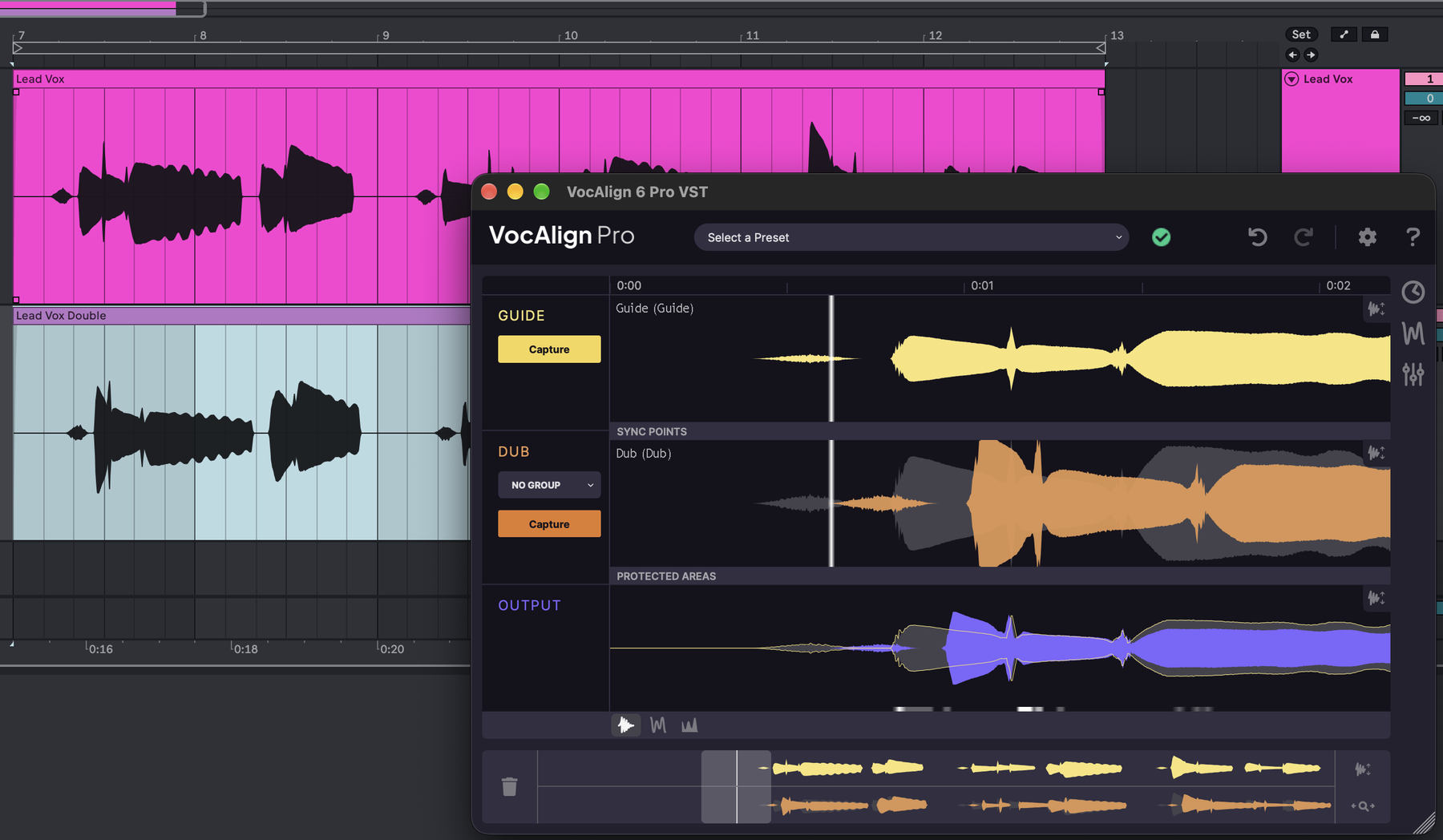The width and height of the screenshot is (1443, 840).
Task: Click the VocAlign redo arrow icon
Action: click(x=1304, y=236)
